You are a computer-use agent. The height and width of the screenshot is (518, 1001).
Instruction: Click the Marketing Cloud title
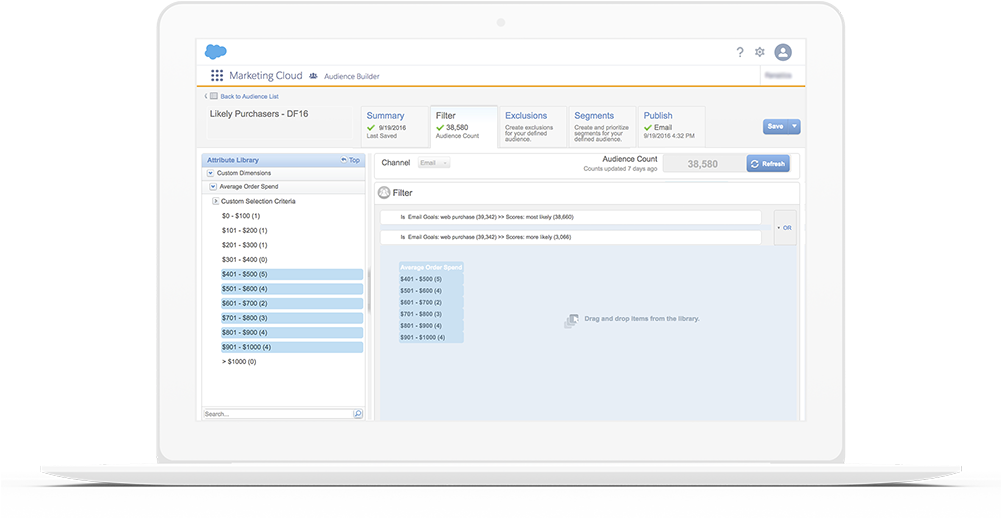click(266, 75)
